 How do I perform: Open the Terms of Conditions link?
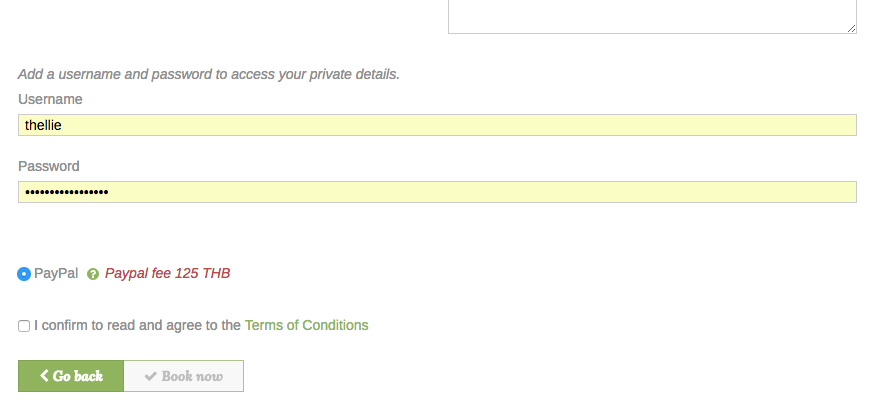tap(306, 325)
